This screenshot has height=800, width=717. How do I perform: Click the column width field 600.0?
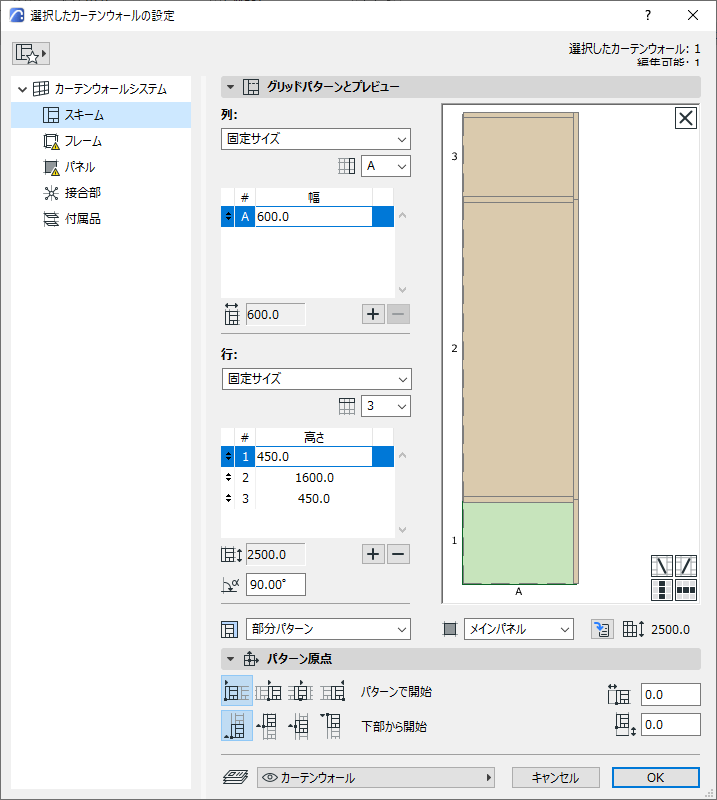click(313, 217)
